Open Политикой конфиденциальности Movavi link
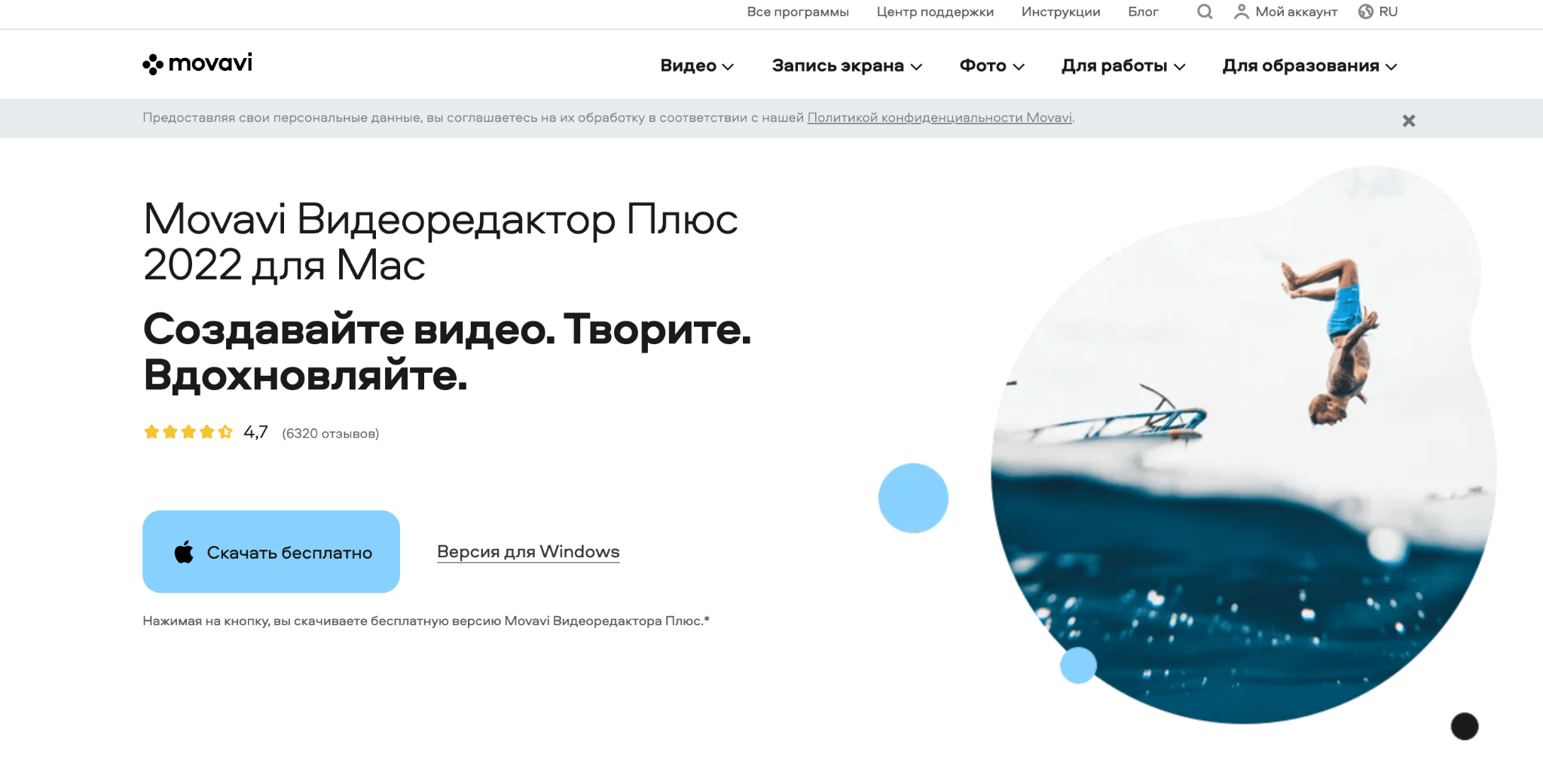1543x784 pixels. [940, 117]
